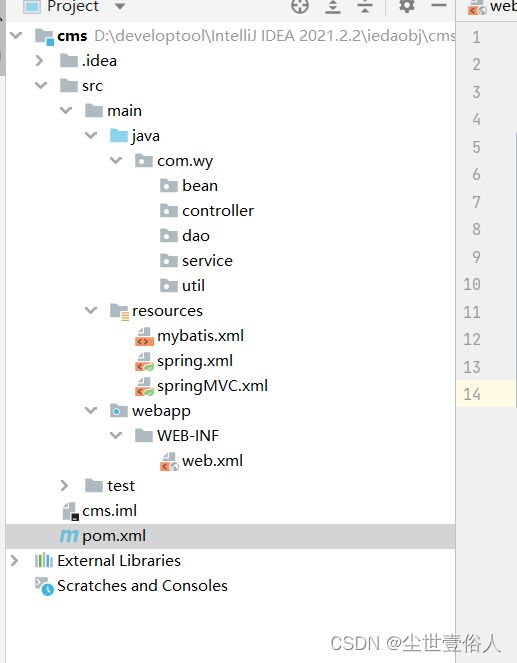Click line number 14 in the gutter
Viewport: 517px width, 663px height.
pos(472,394)
